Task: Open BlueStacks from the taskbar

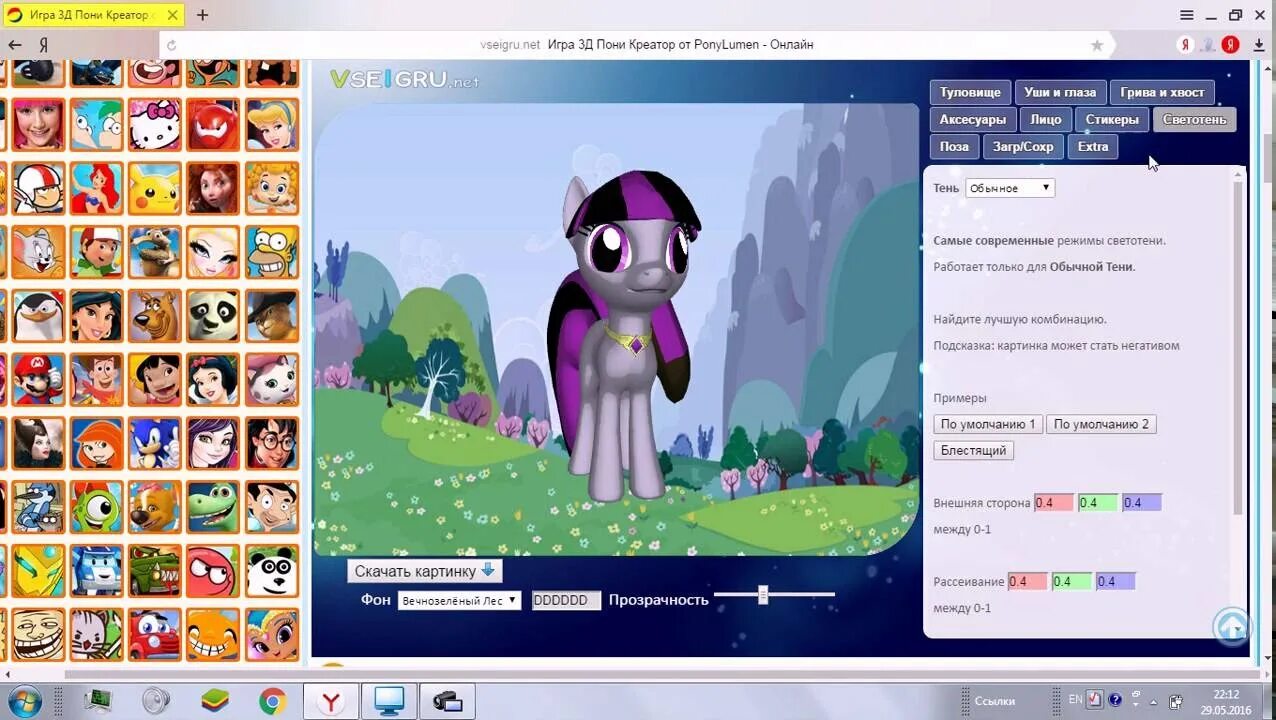Action: pyautogui.click(x=215, y=702)
